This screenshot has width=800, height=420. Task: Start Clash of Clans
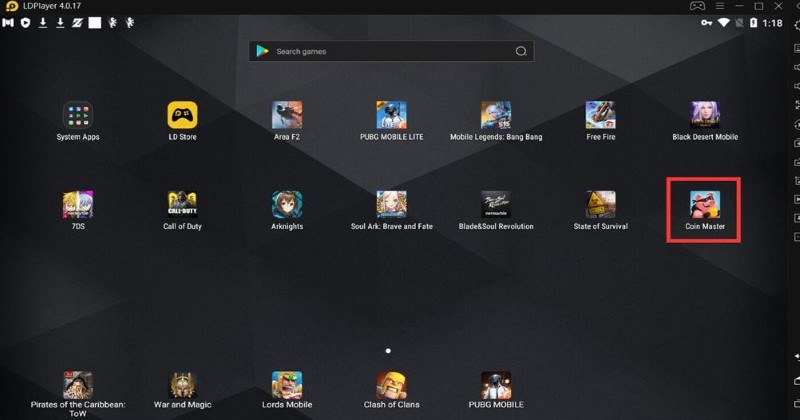[391, 385]
